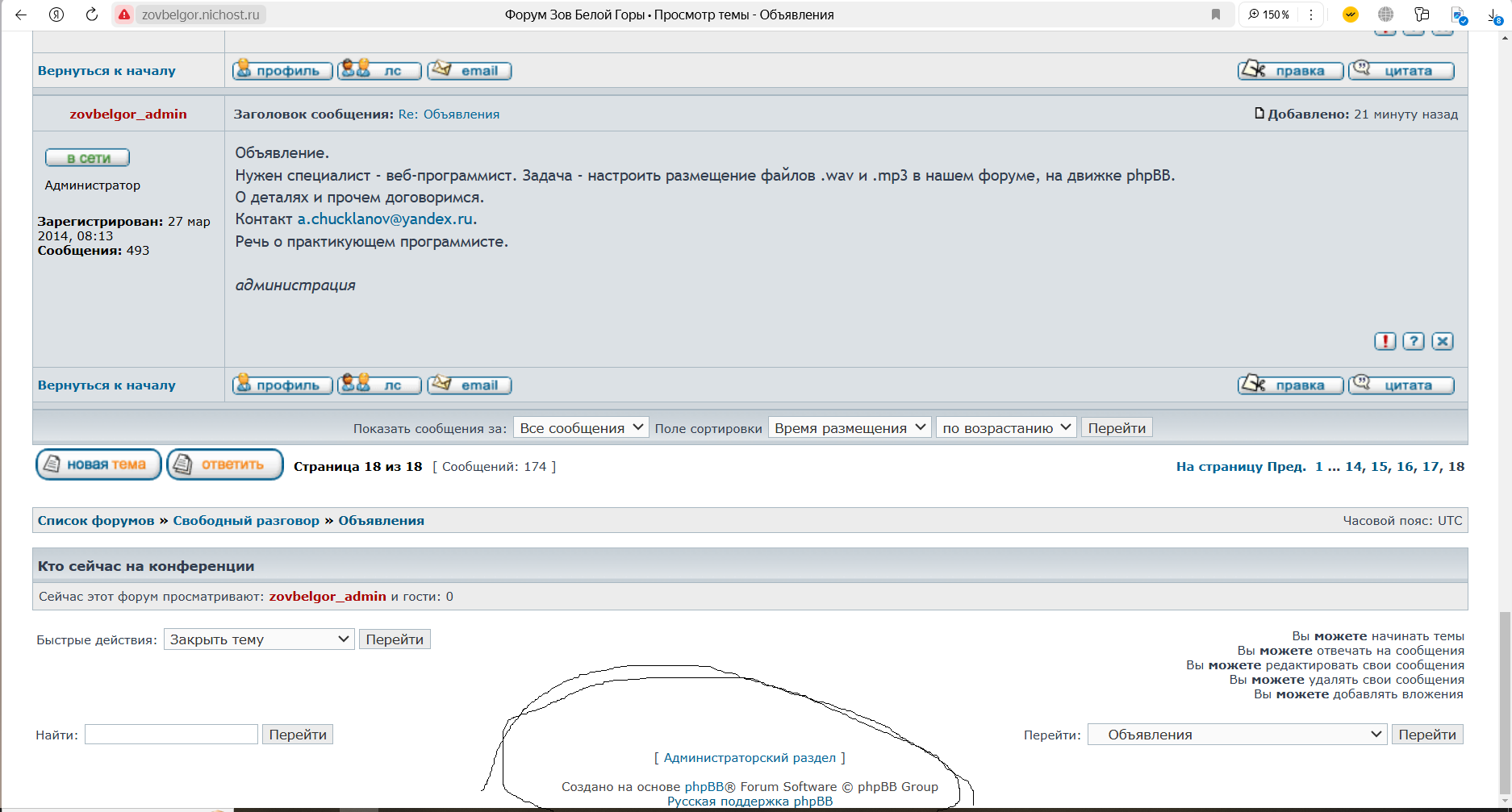The width and height of the screenshot is (1512, 812).
Task: Open browser downloads with the arrow icon
Action: (1493, 15)
